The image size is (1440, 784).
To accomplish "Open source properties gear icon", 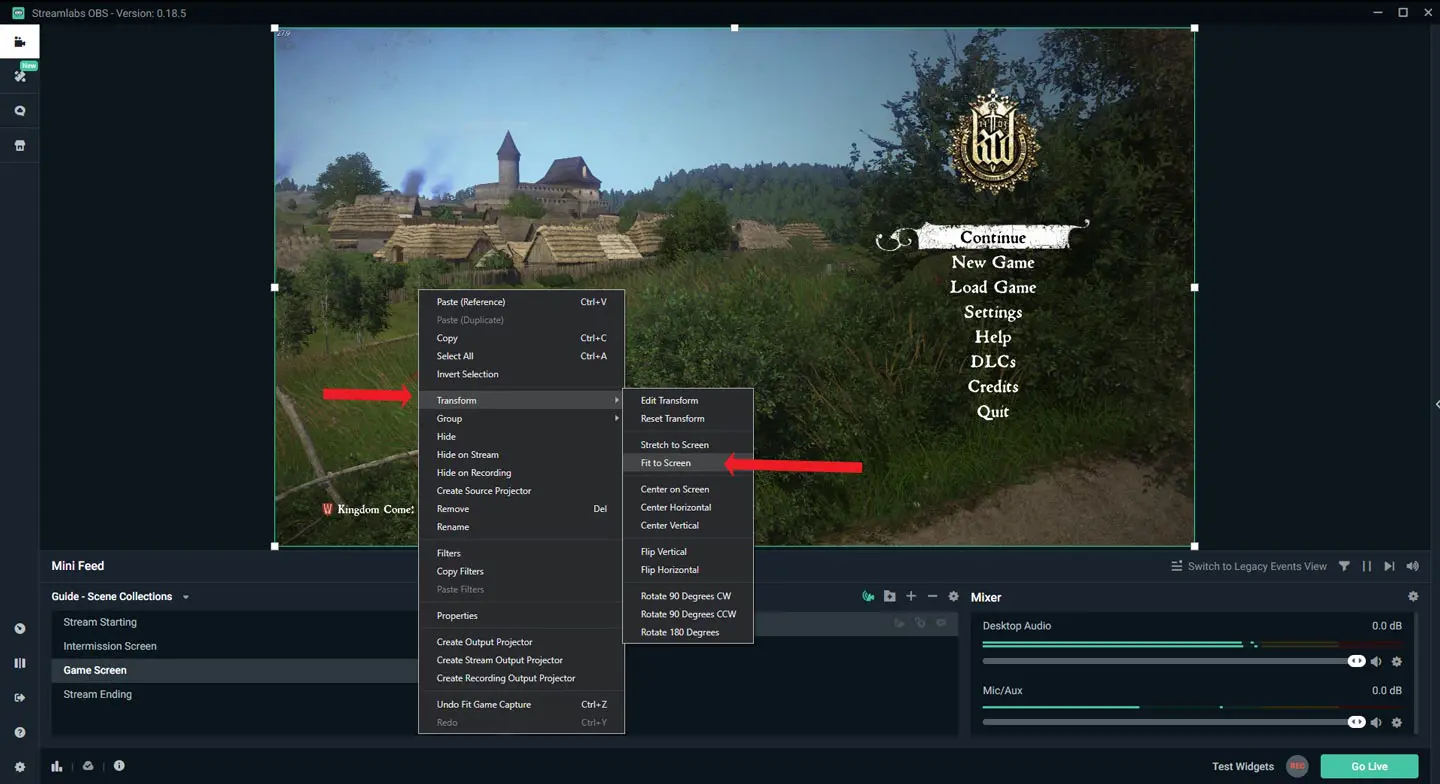I will click(x=953, y=596).
